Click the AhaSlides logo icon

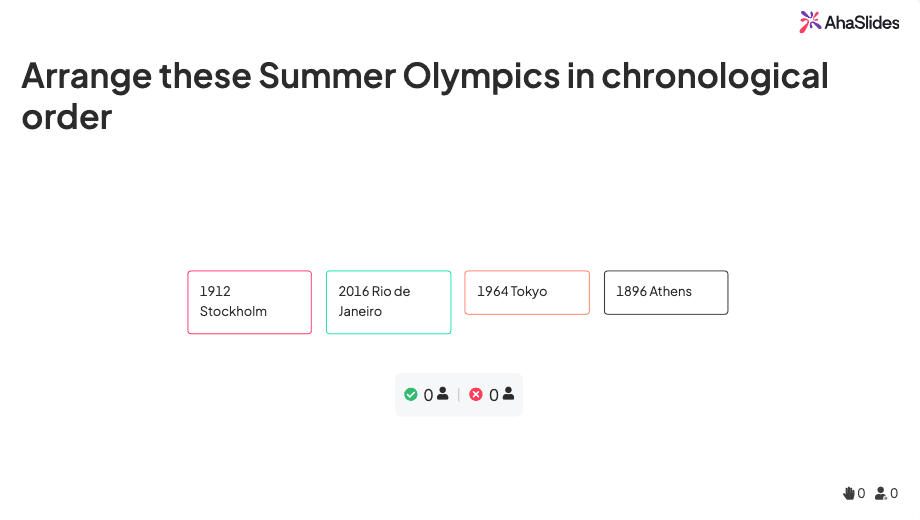tap(810, 22)
